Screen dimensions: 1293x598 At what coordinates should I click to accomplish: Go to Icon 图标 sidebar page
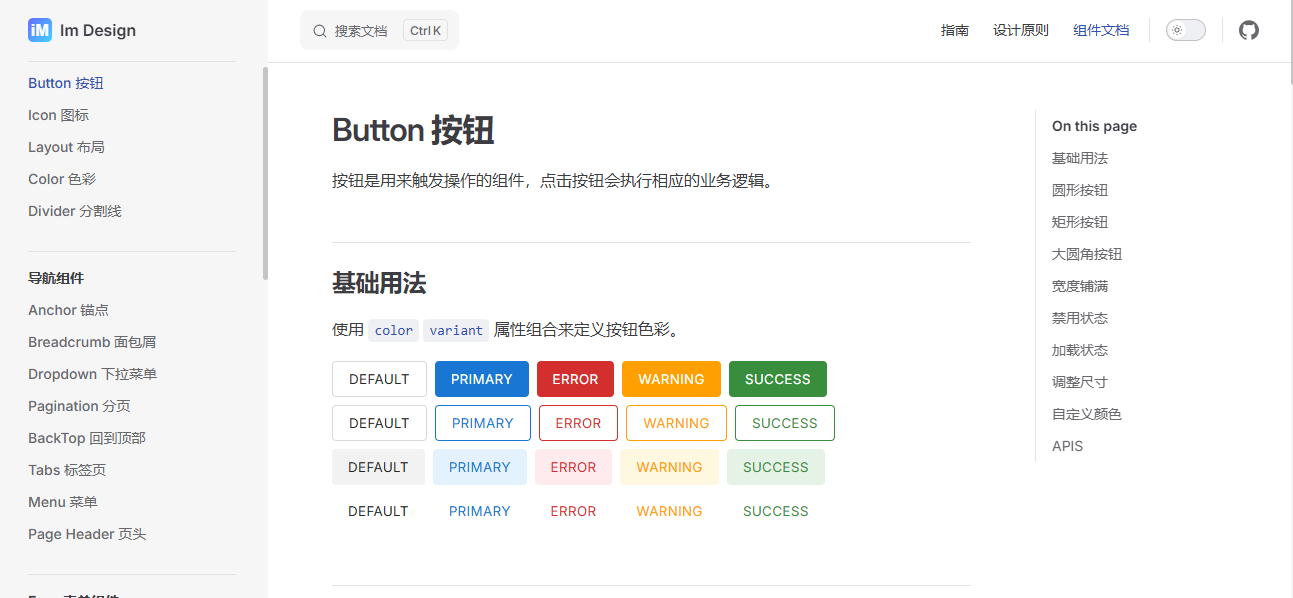pyautogui.click(x=59, y=115)
